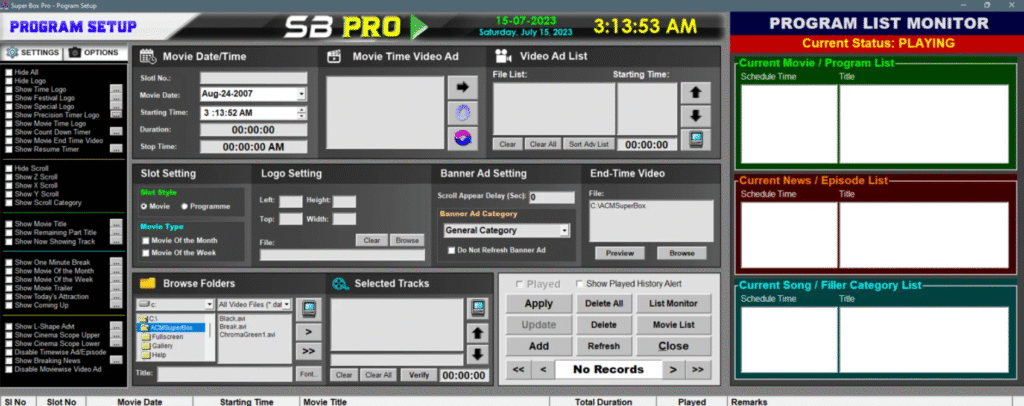Open ellipsis button beside Show Breaking News

point(116,360)
